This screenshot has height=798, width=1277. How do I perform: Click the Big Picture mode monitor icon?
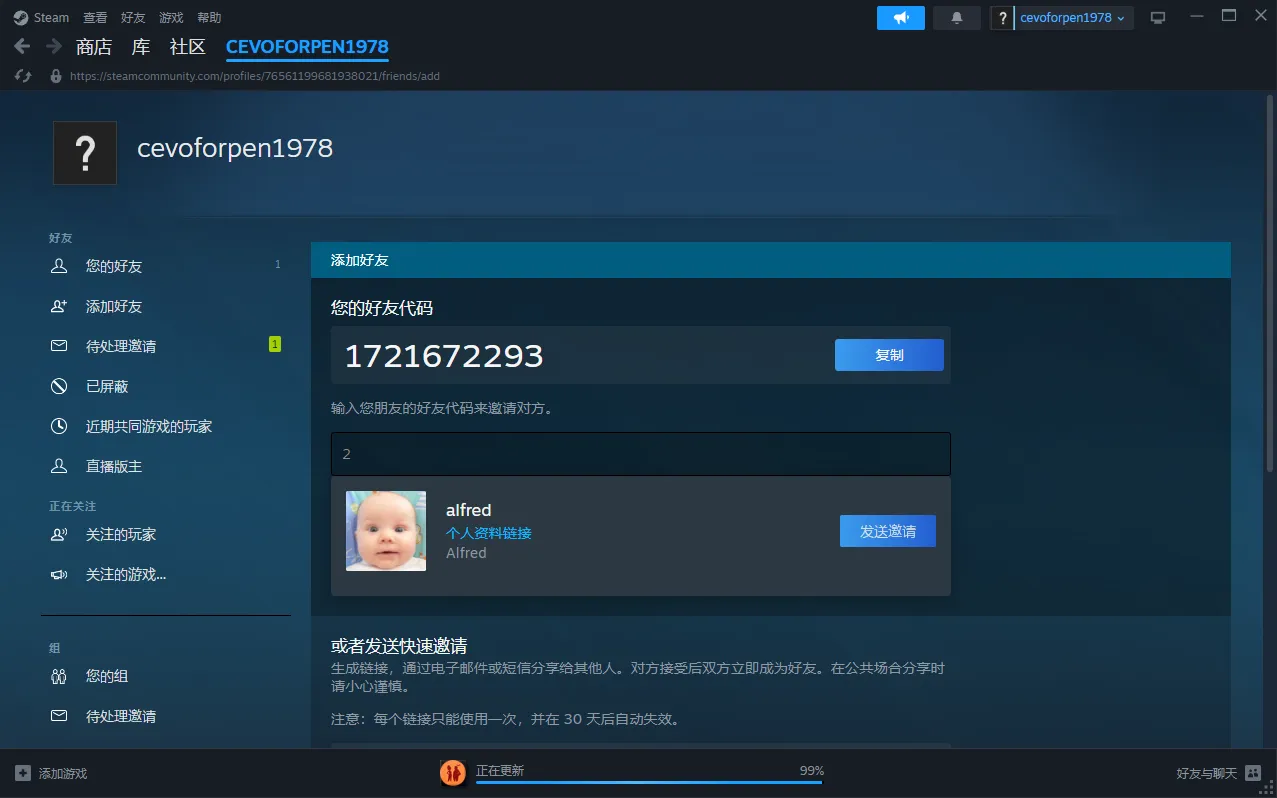click(1158, 18)
